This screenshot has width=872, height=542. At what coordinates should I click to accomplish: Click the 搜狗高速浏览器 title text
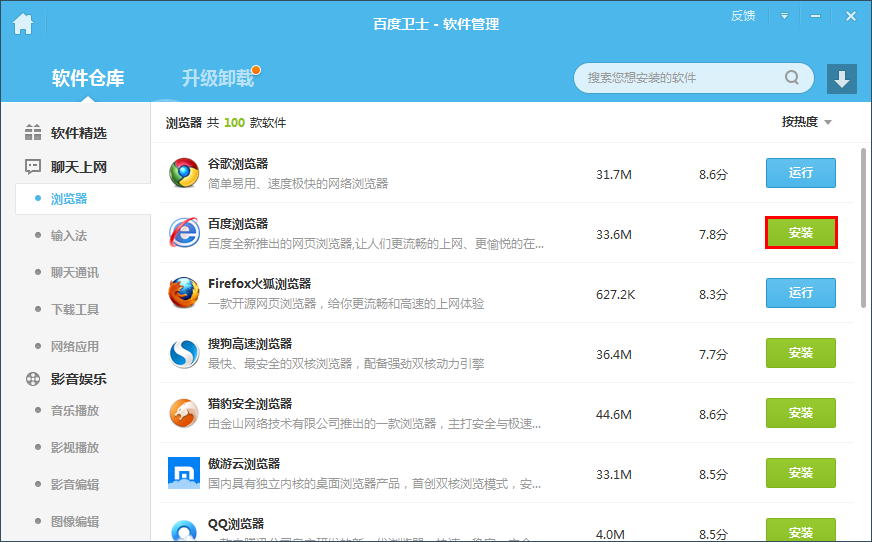[250, 344]
